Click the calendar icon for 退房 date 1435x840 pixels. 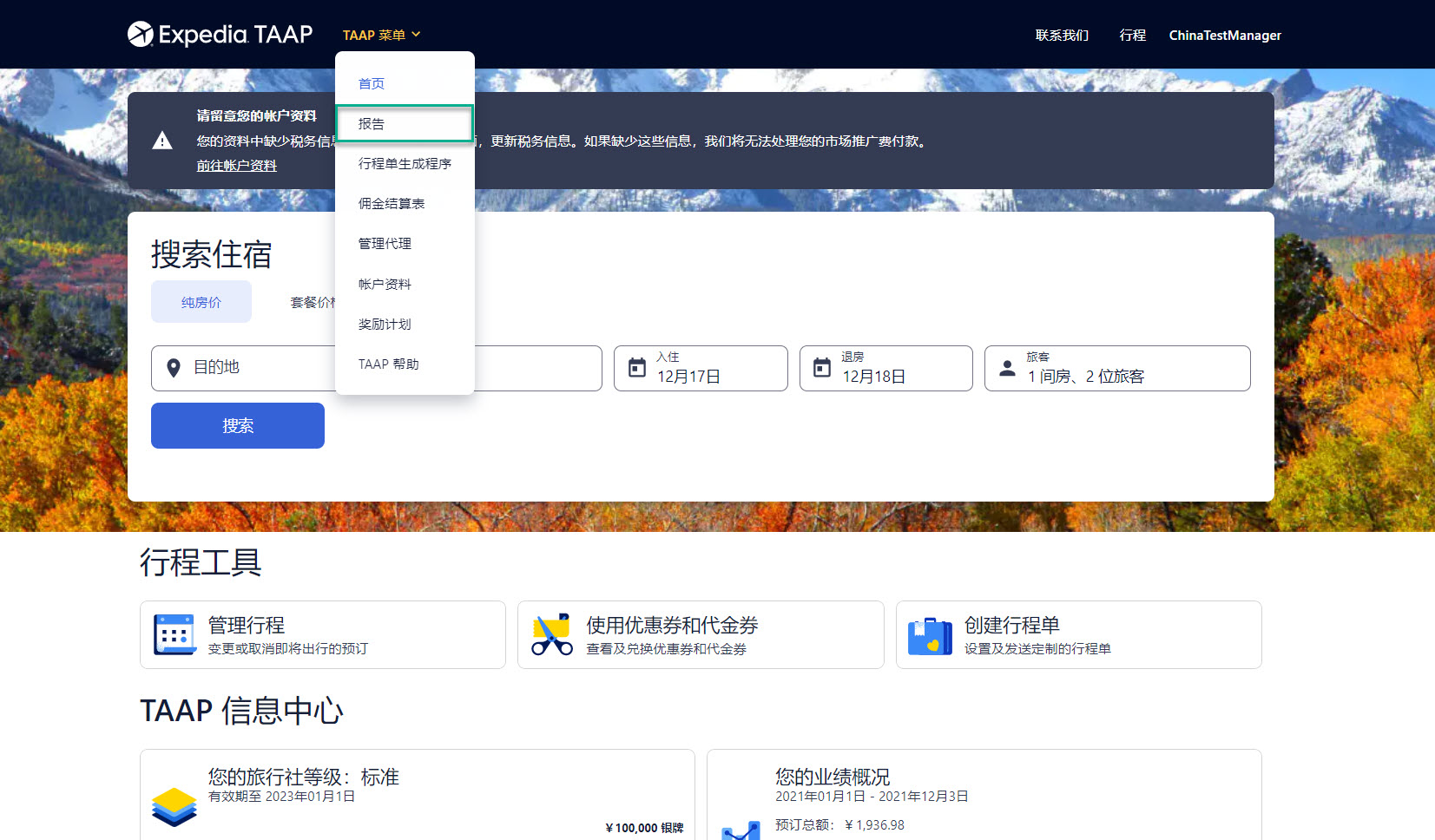tap(822, 368)
